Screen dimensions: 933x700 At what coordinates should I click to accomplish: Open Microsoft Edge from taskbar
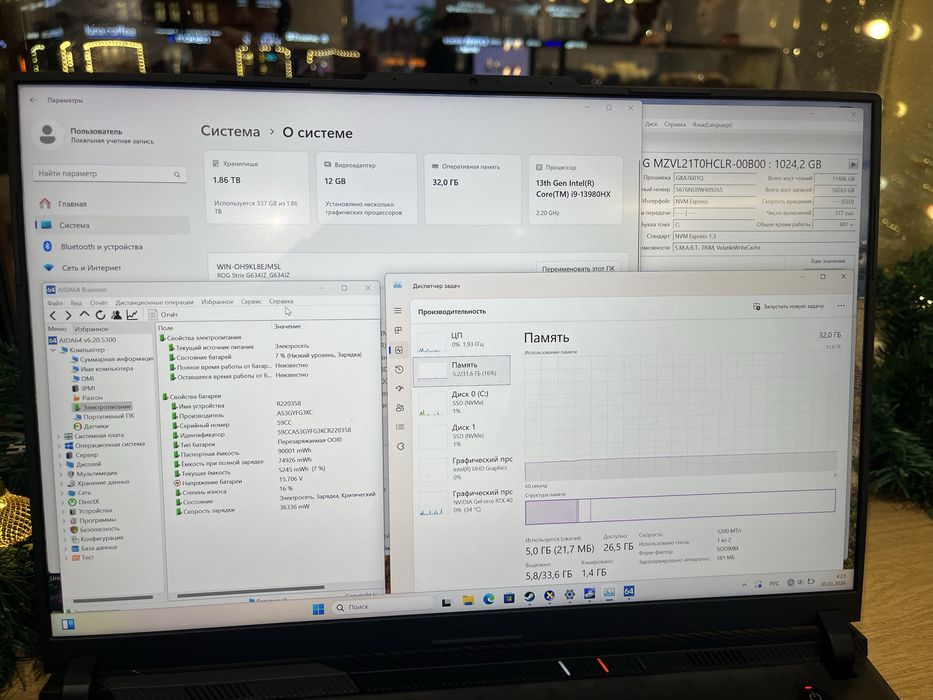click(x=489, y=599)
